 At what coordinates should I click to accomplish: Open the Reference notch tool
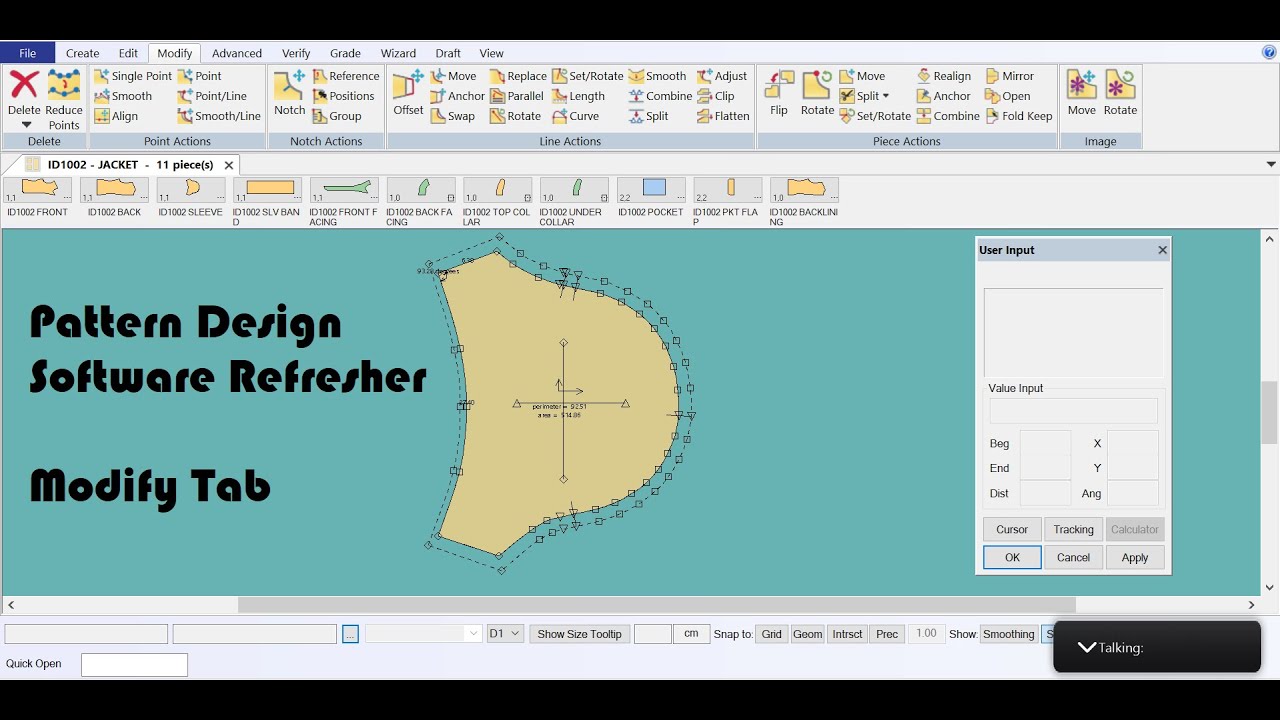click(346, 76)
